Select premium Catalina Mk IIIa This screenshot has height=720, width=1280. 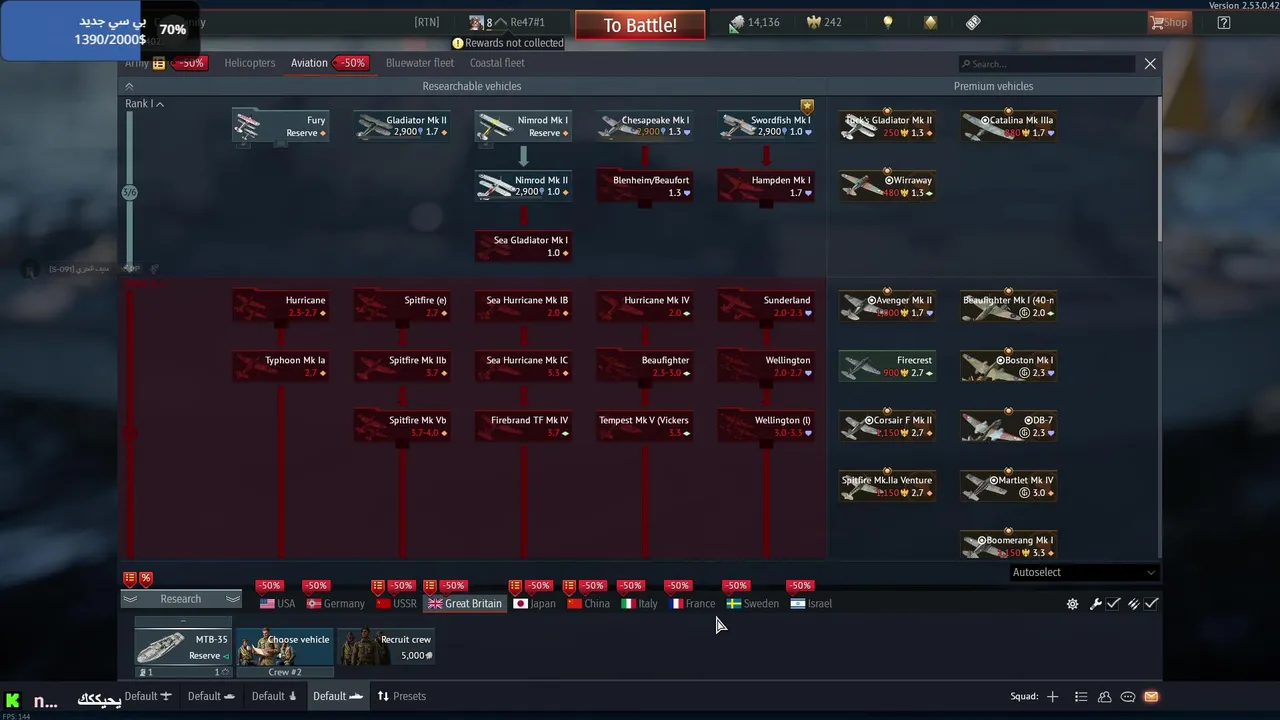click(1008, 126)
